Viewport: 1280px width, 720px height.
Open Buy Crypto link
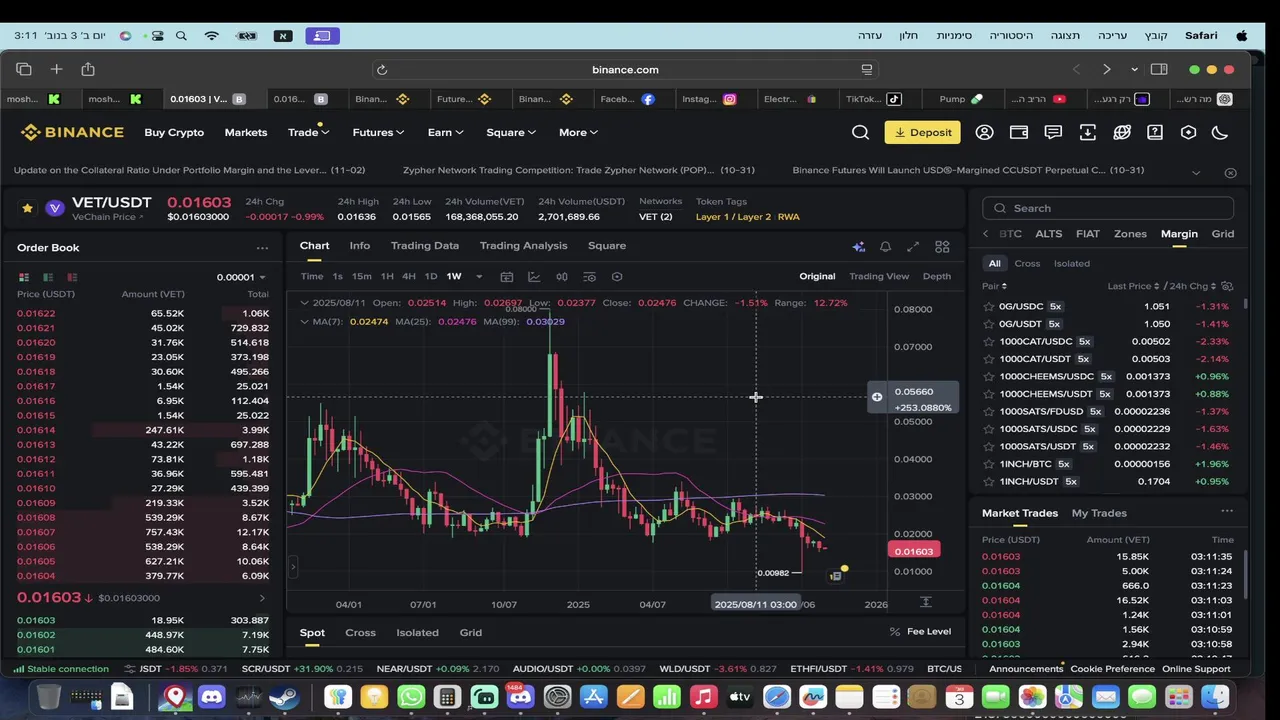(174, 132)
